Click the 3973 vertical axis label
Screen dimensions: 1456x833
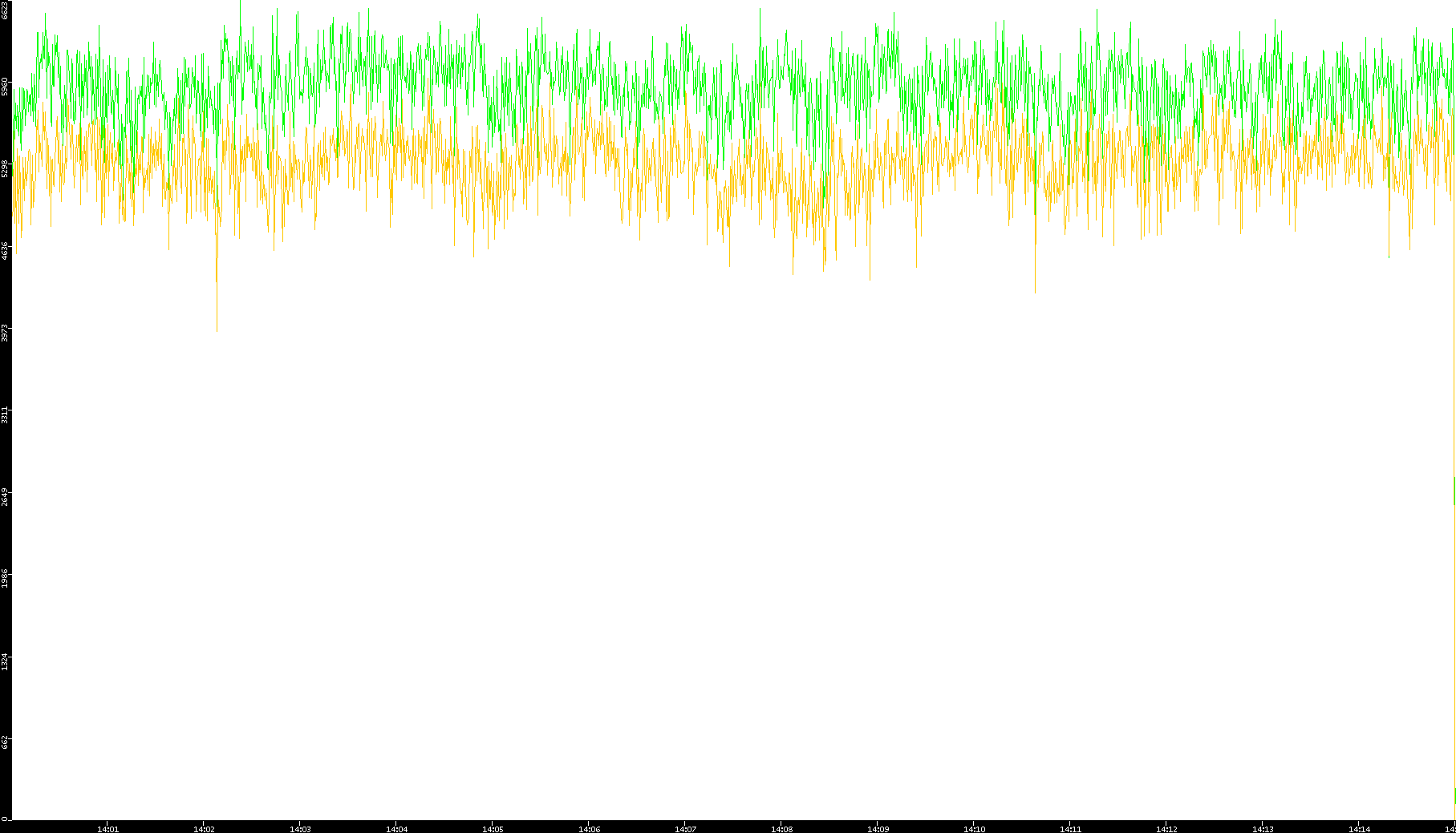pos(5,333)
